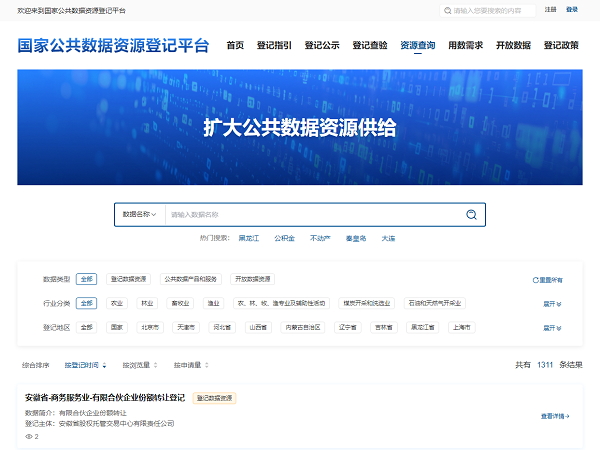Filter by 北京市 registration region

[150, 327]
